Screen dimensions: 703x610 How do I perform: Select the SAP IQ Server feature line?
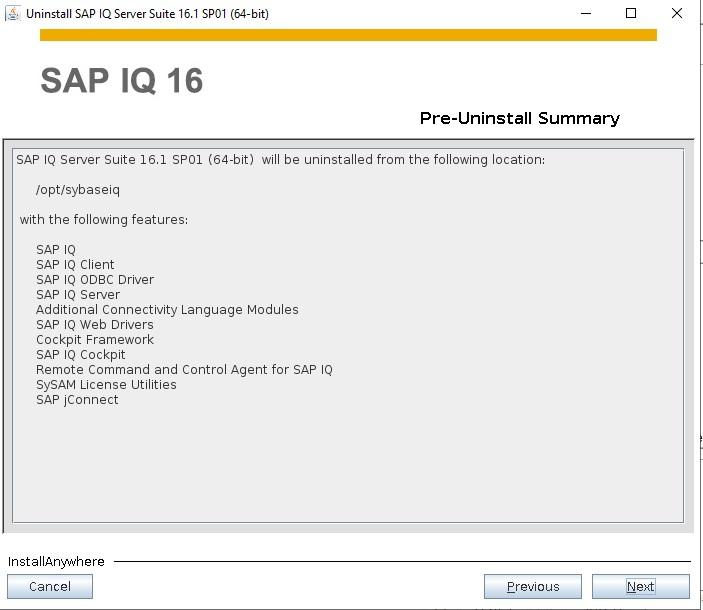(78, 294)
